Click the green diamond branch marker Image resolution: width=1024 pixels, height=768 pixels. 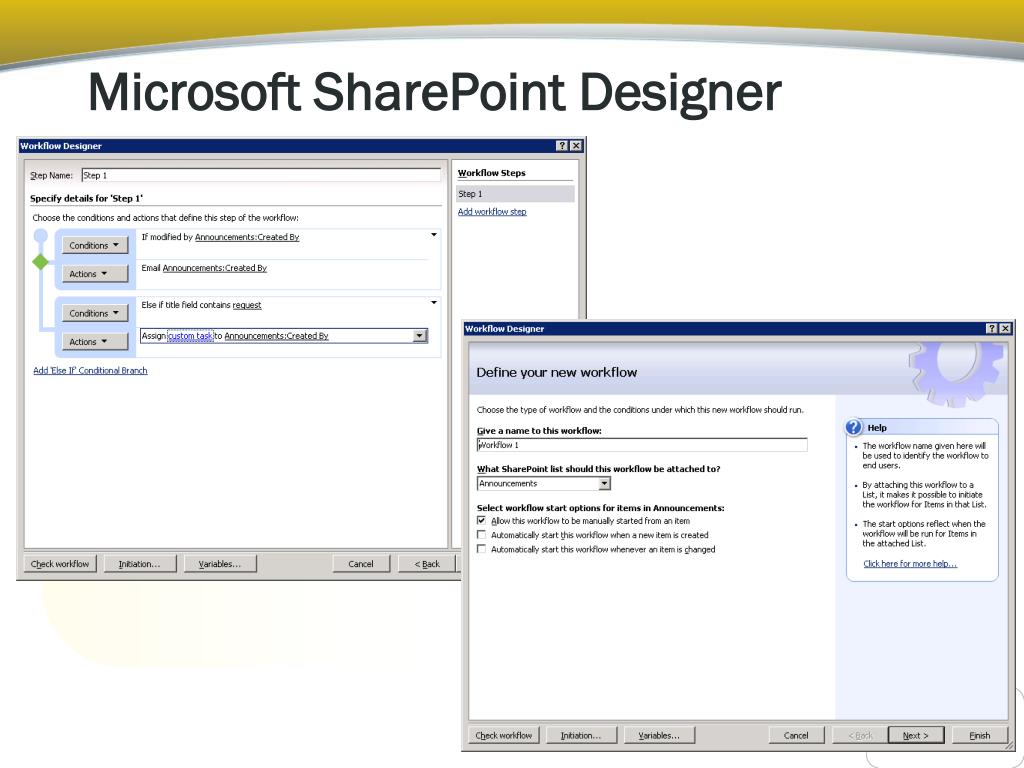tap(40, 262)
